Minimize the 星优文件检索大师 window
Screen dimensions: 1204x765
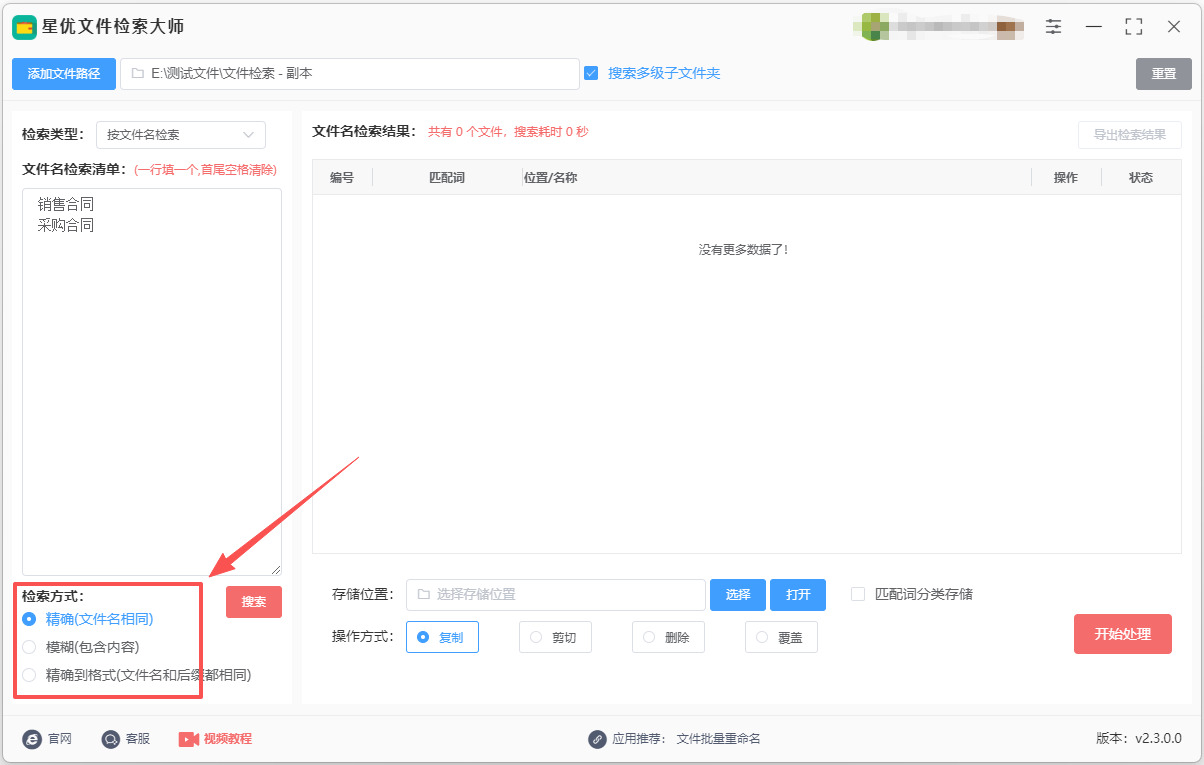click(1094, 27)
